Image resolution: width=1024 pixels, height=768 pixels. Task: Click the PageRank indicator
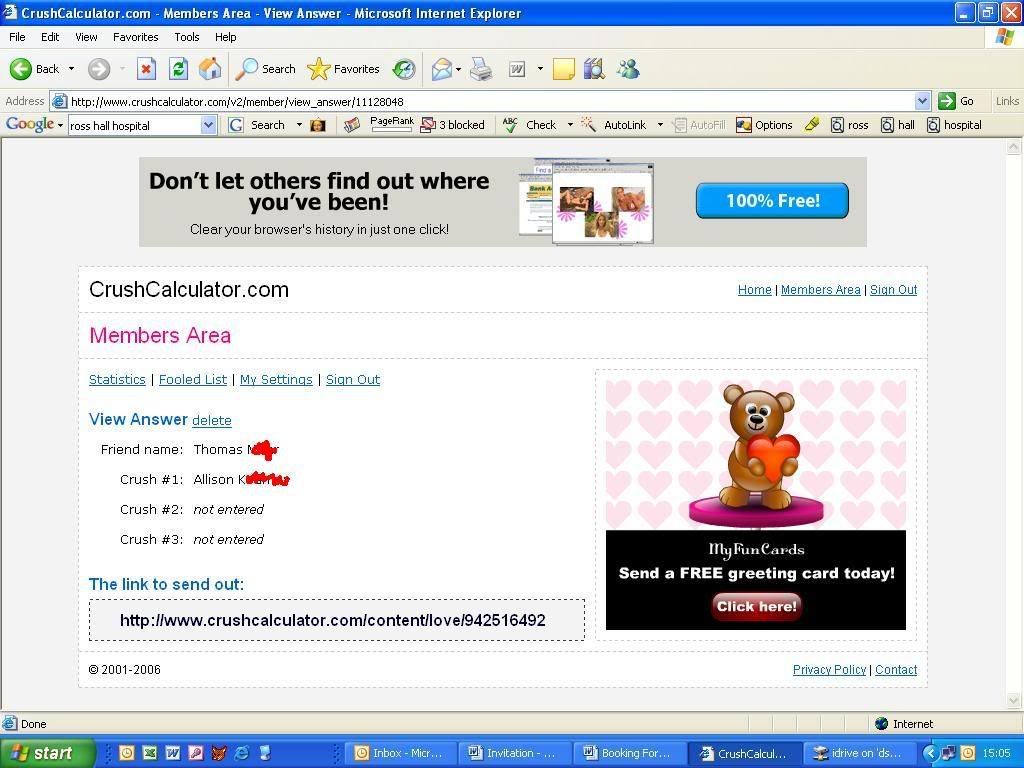(392, 124)
